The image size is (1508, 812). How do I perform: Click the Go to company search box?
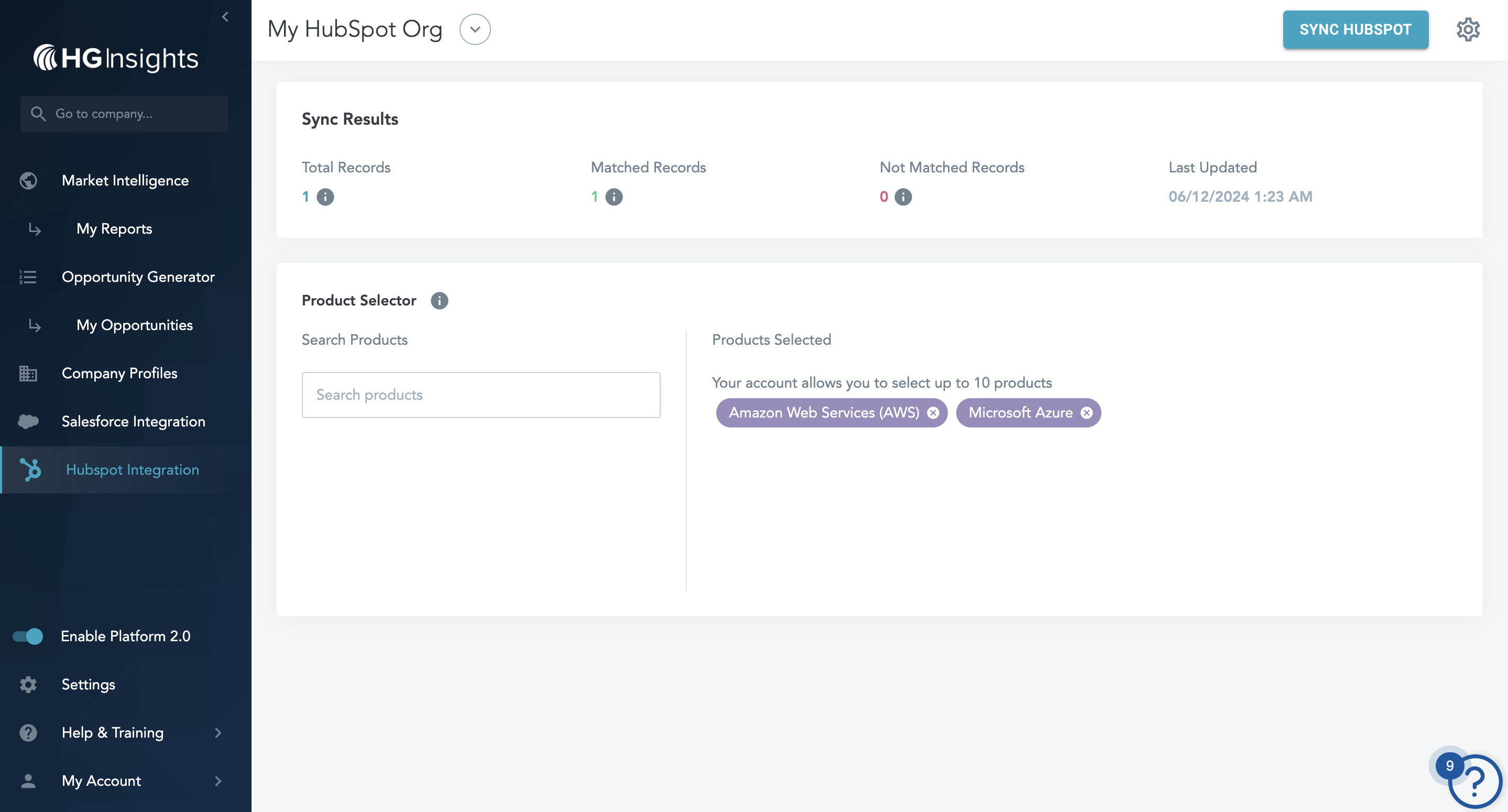tap(124, 114)
